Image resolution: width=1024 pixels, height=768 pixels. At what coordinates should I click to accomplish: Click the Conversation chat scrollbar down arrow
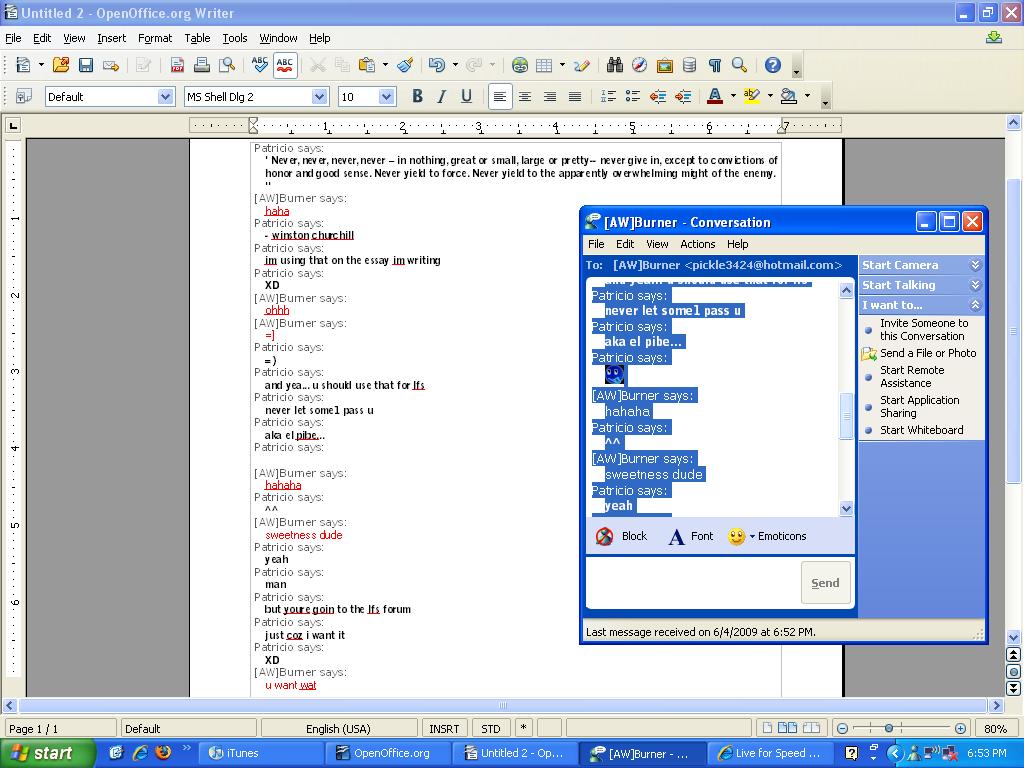[x=846, y=509]
